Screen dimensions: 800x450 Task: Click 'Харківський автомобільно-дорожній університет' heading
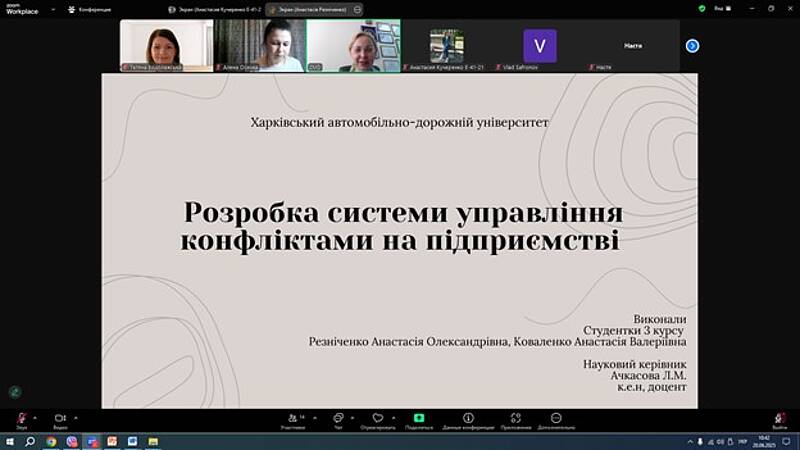coord(399,122)
